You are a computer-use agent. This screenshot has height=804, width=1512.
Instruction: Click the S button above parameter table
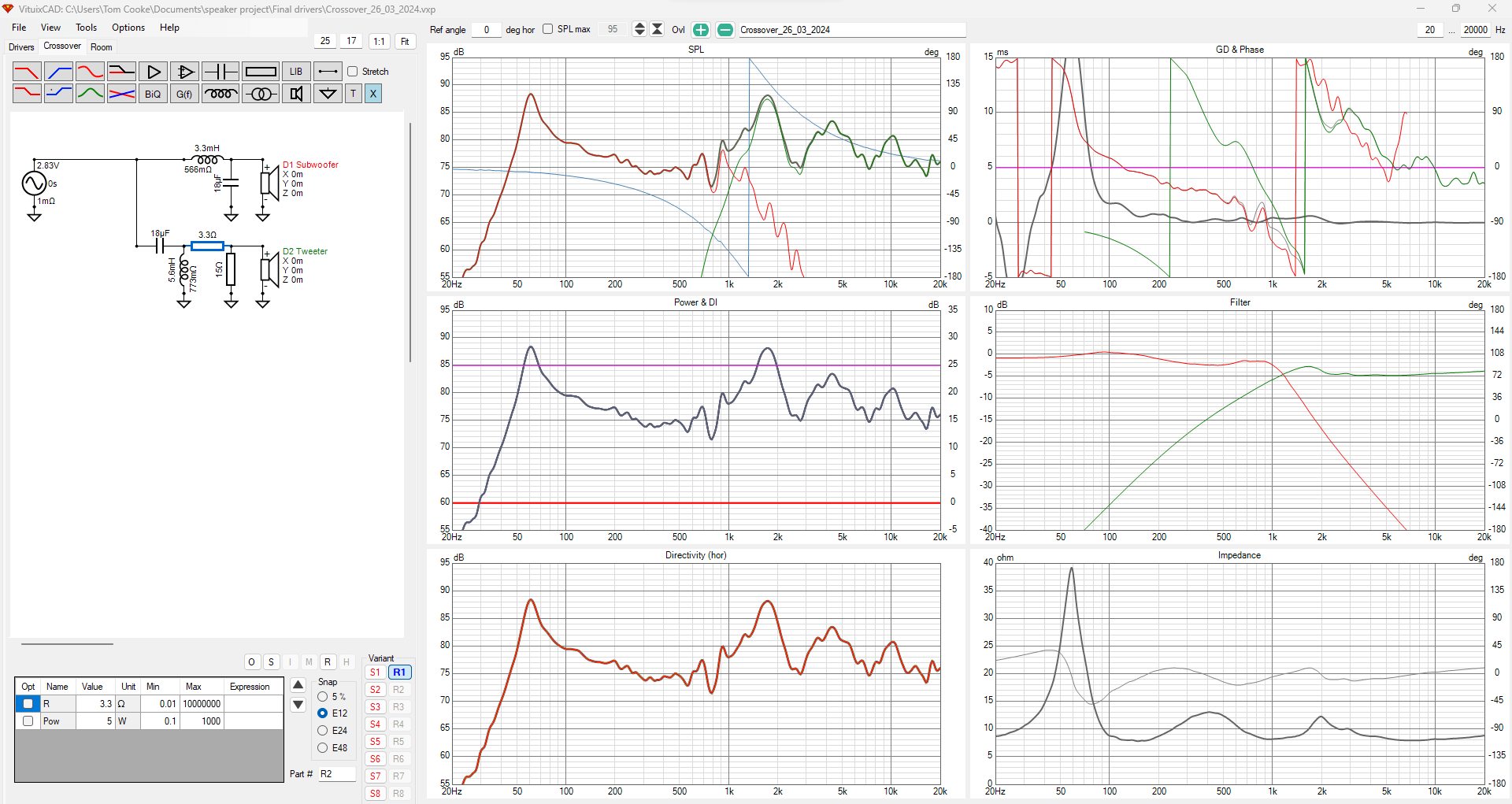271,662
